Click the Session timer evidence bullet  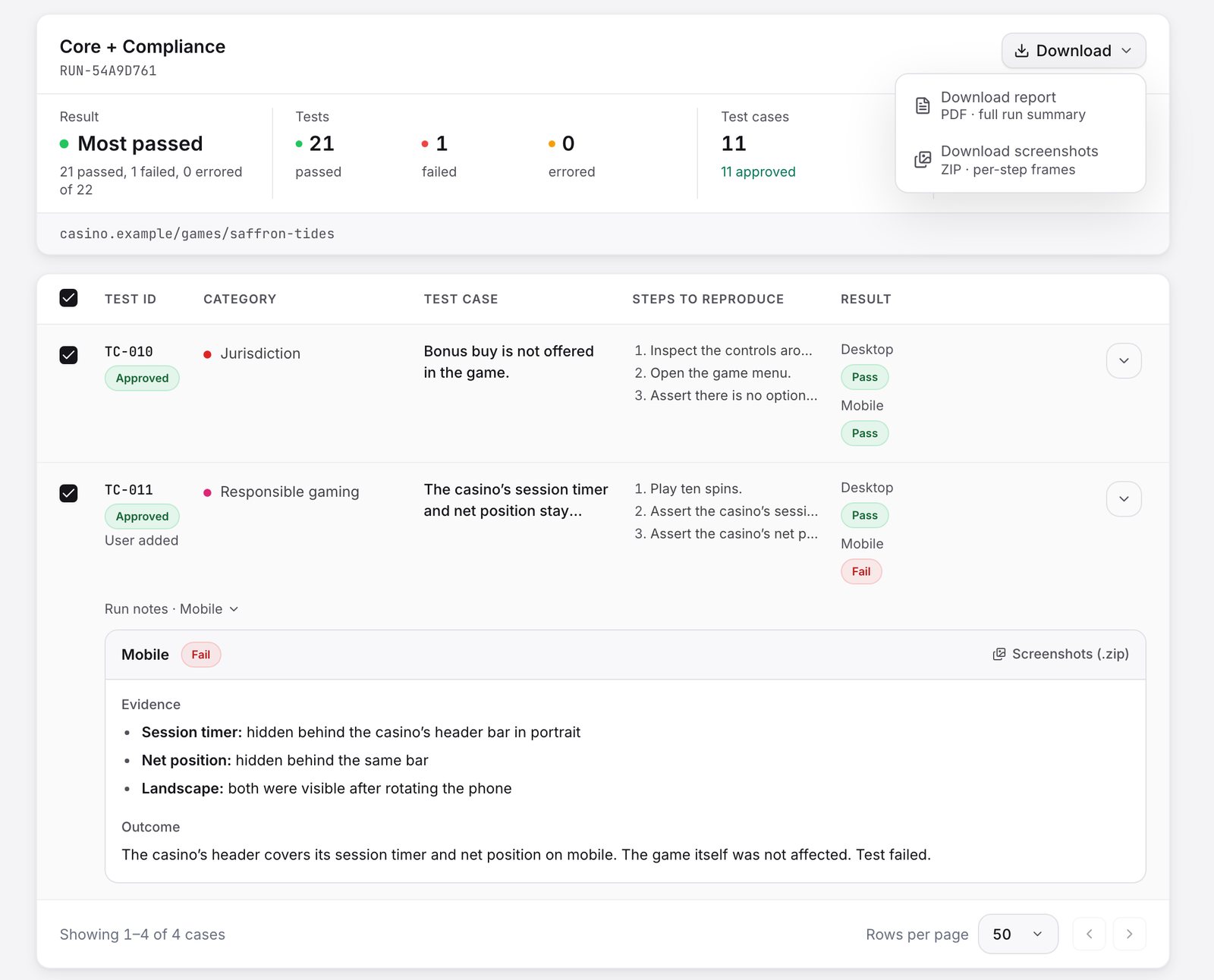click(361, 732)
